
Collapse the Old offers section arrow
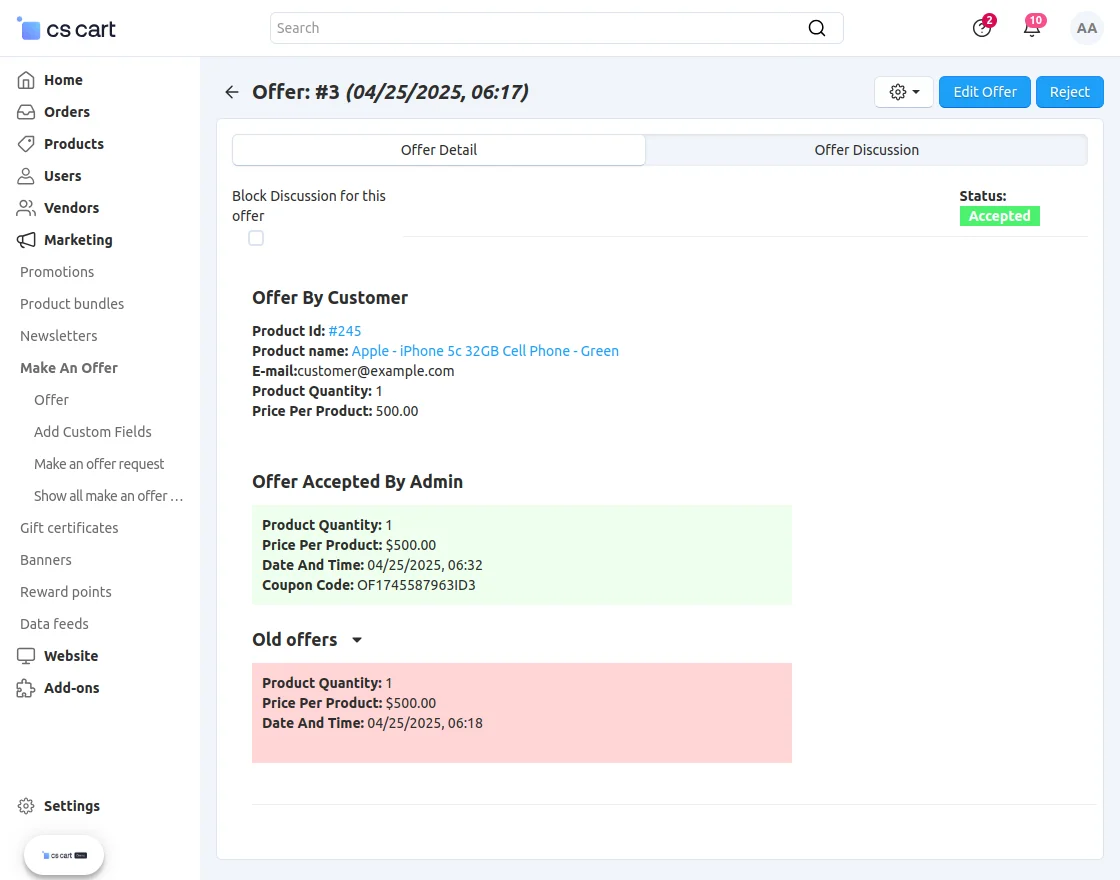point(356,640)
